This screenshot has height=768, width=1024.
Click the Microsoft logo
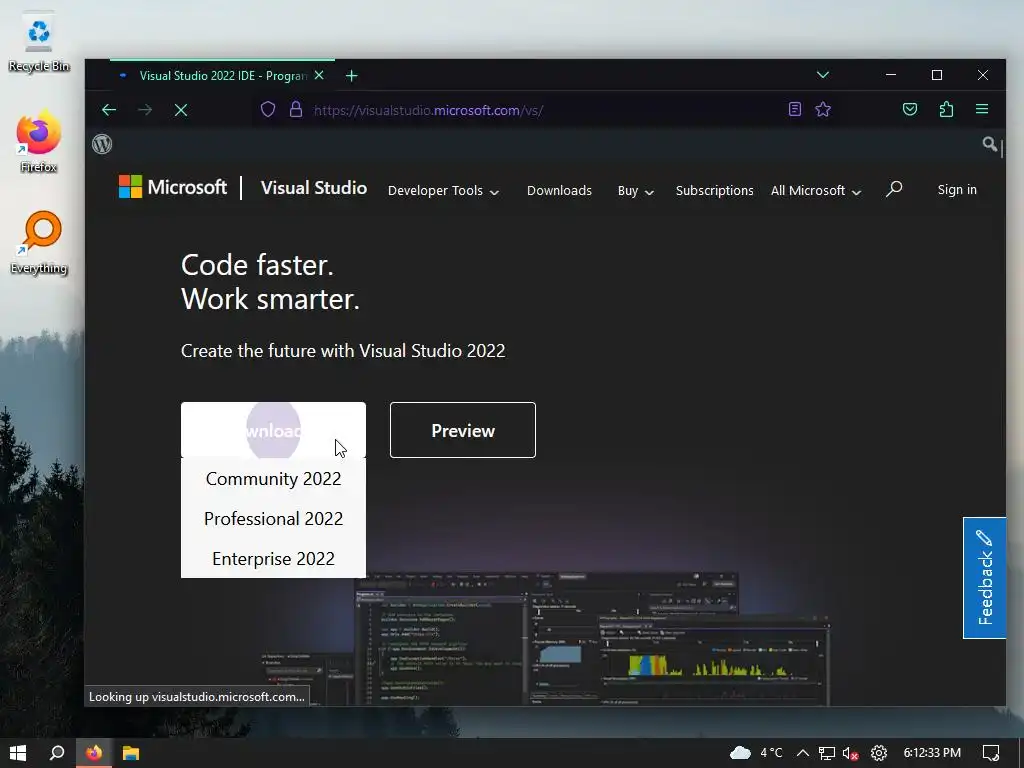172,187
